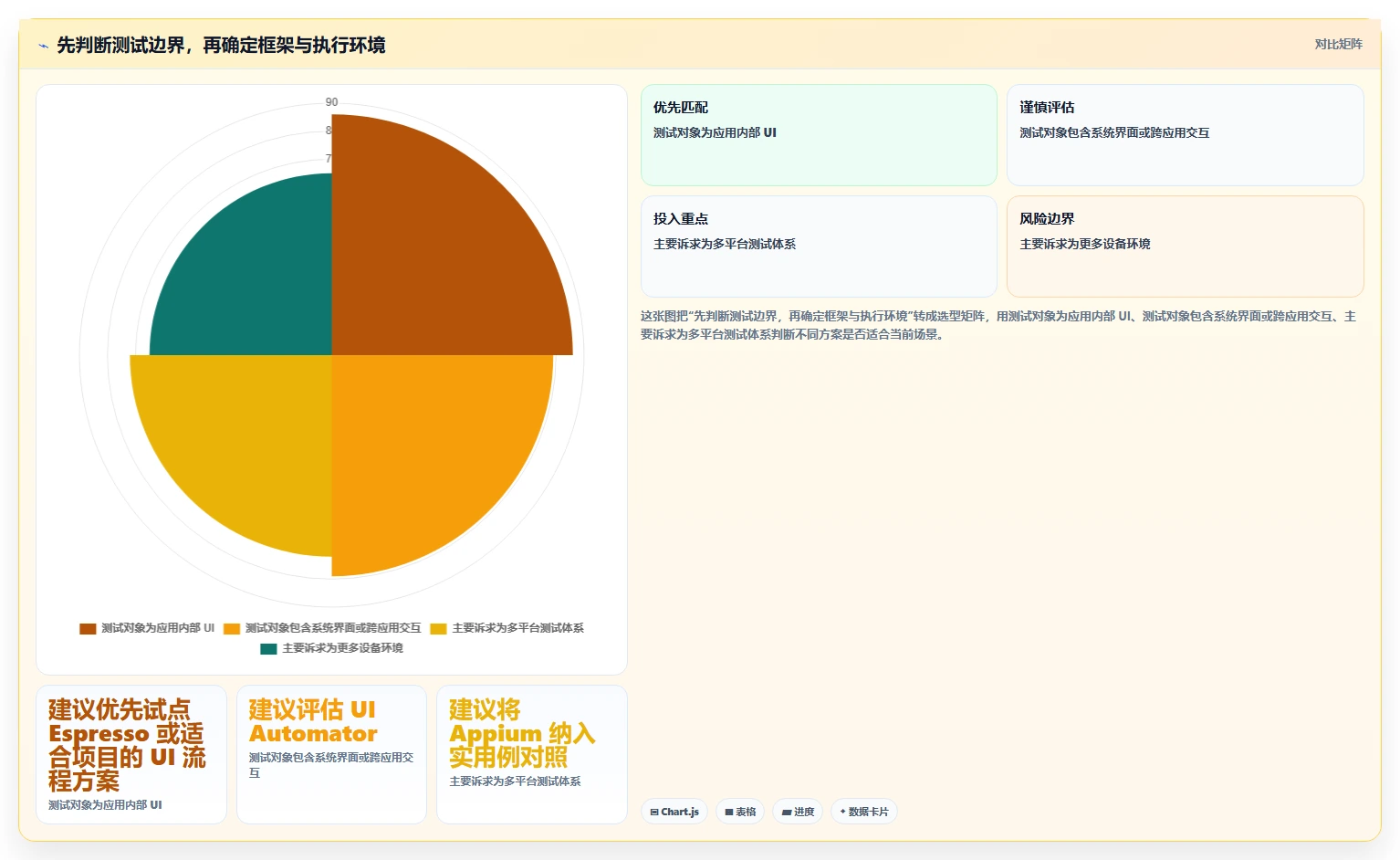Open the 风险边界 matrix card
The width and height of the screenshot is (1400, 860).
click(x=1185, y=246)
